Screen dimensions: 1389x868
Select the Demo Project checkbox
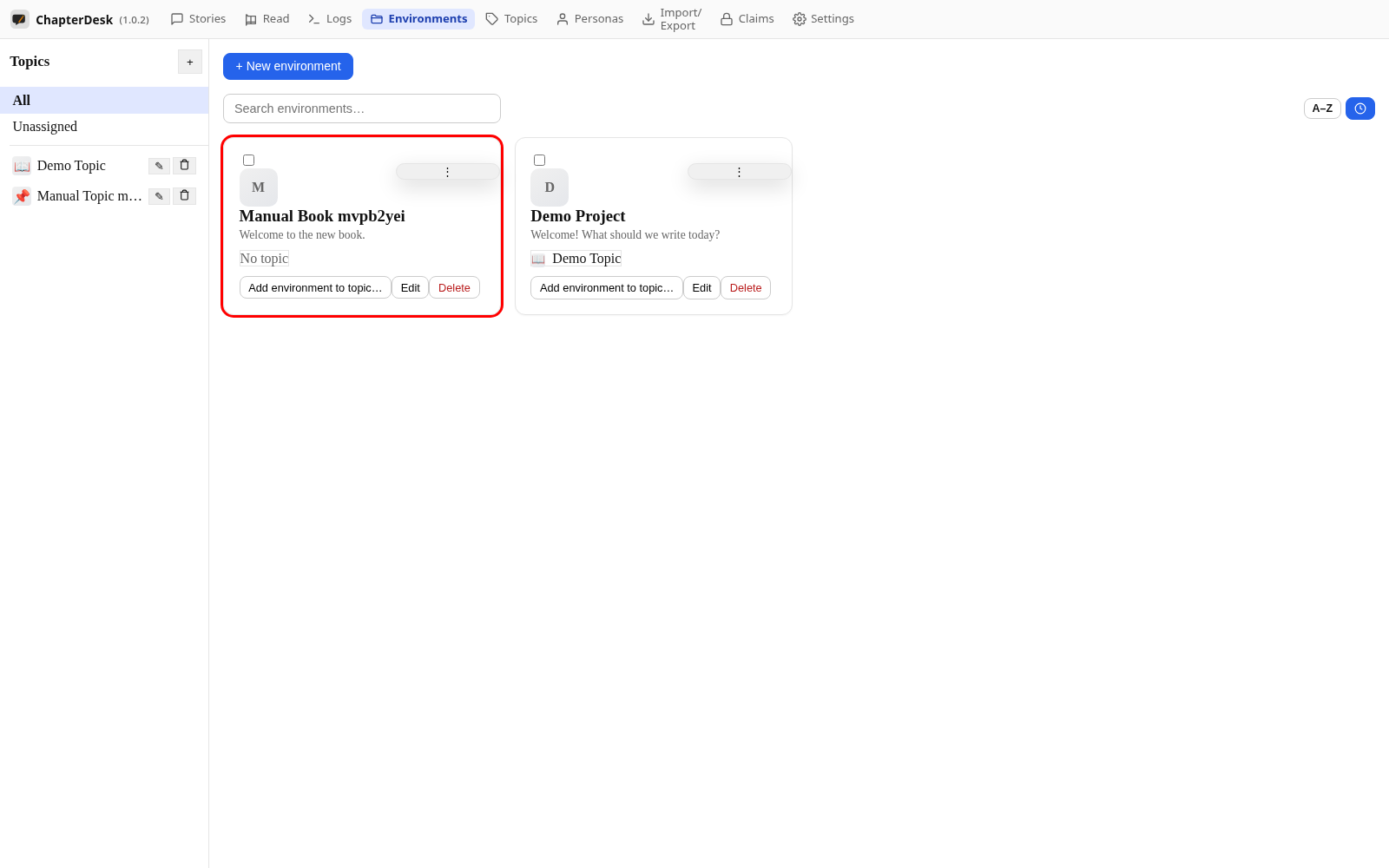(539, 160)
